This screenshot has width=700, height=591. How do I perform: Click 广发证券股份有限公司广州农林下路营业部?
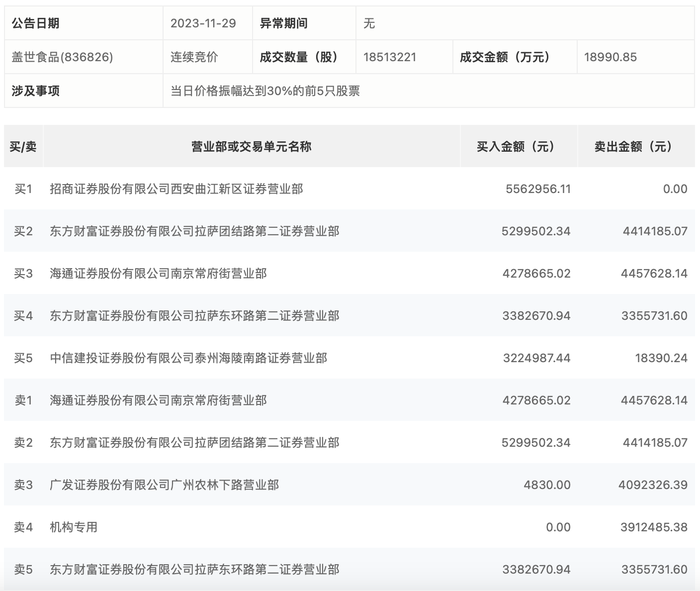164,485
